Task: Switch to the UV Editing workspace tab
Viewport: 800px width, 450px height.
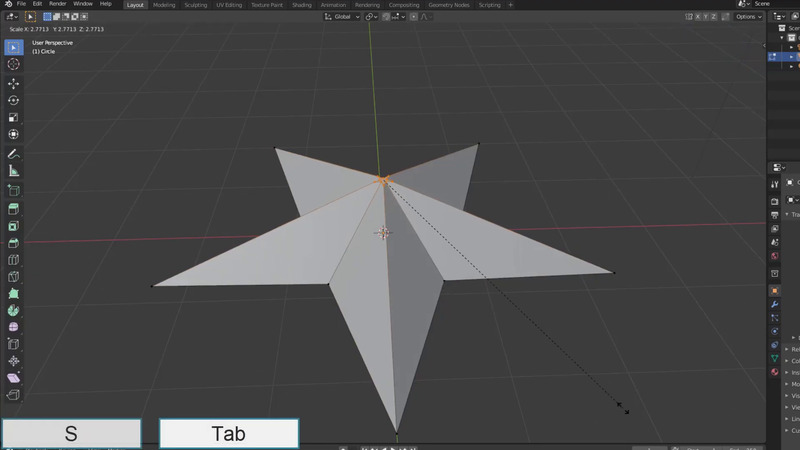Action: [x=229, y=5]
